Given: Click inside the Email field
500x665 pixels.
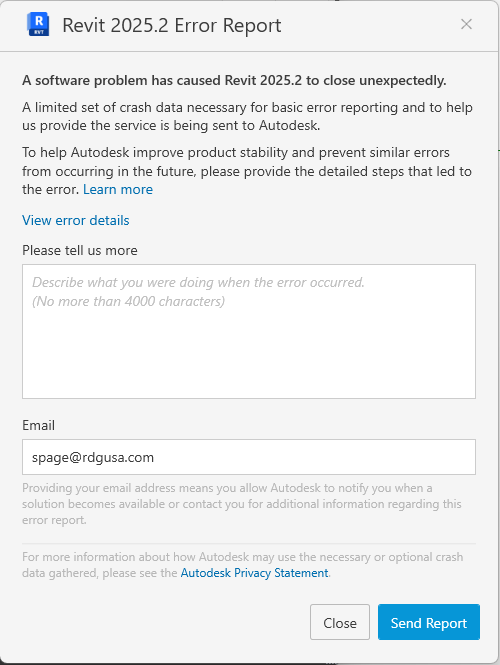Looking at the screenshot, I should [249, 457].
